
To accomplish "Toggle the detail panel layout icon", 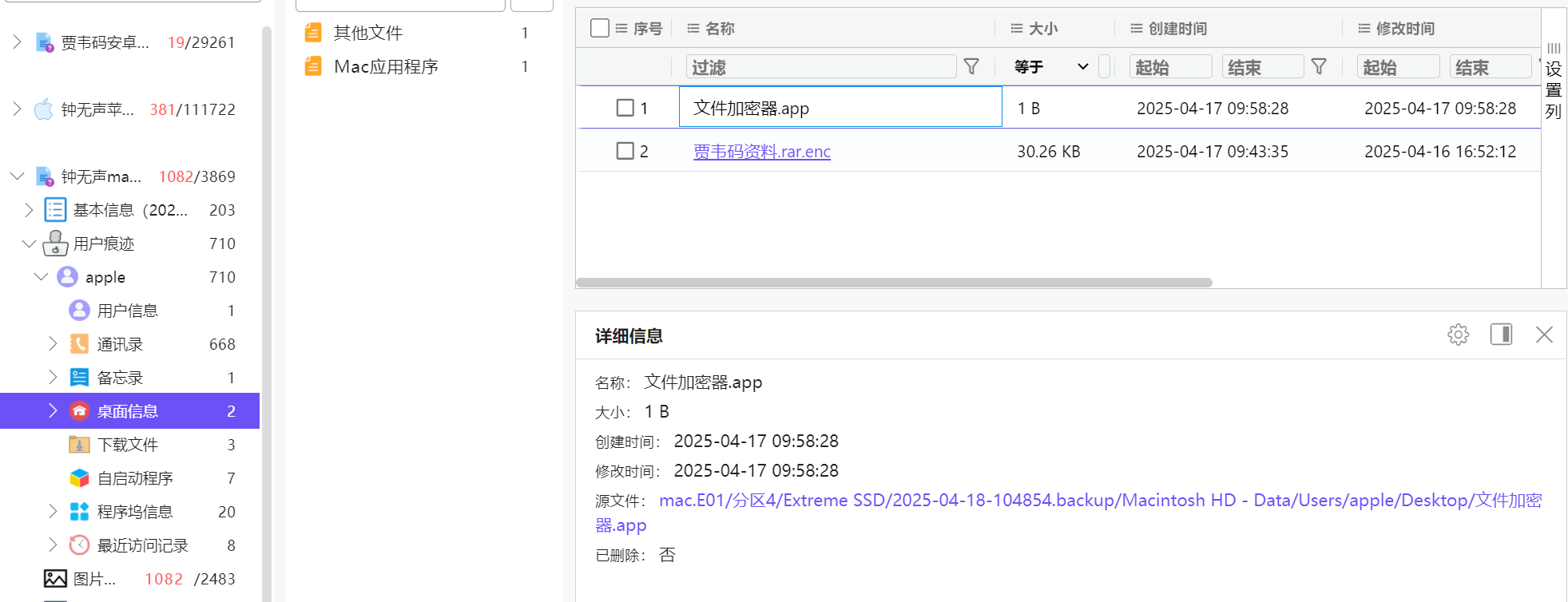I will point(1501,335).
